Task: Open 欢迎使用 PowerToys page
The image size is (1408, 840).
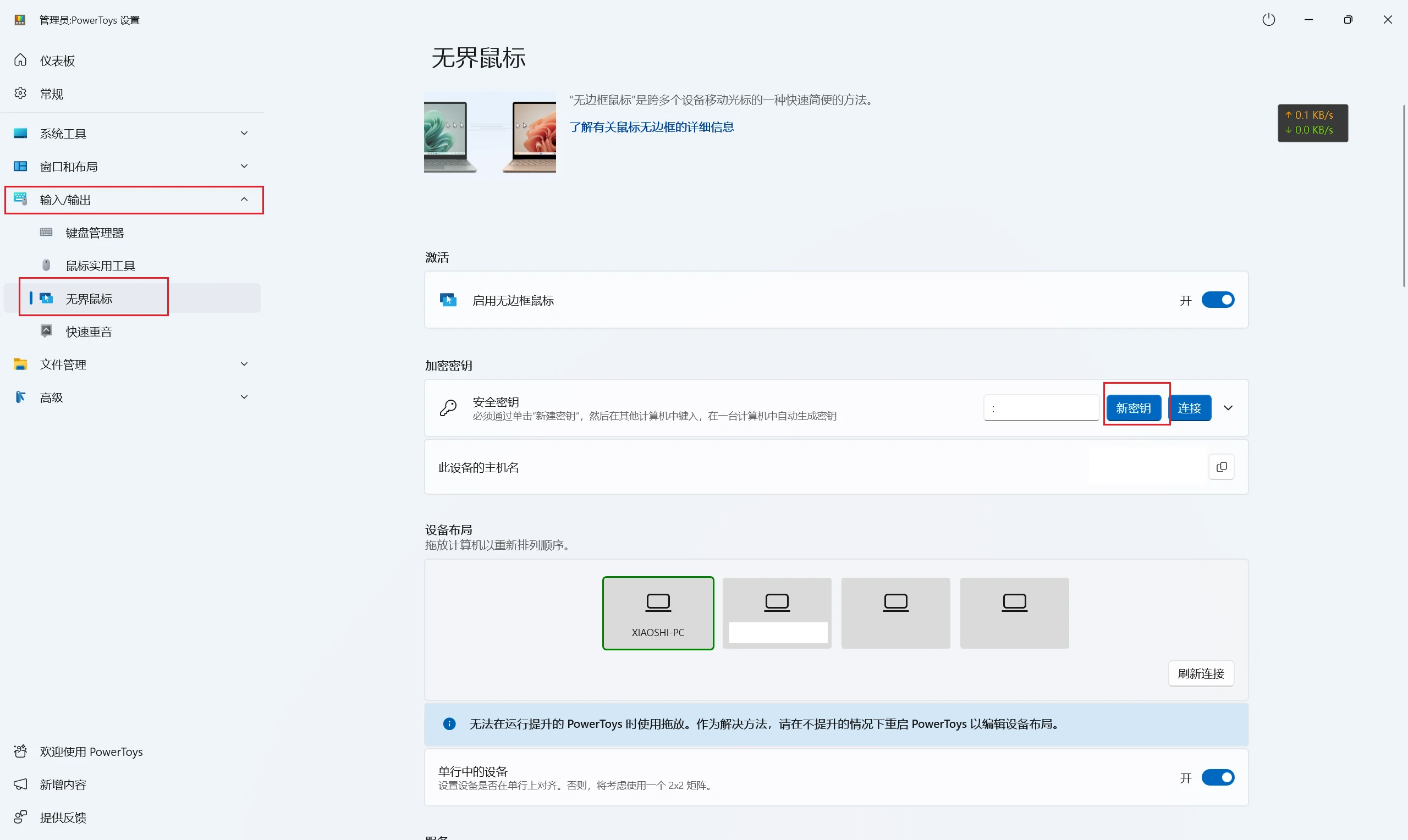Action: 132,751
